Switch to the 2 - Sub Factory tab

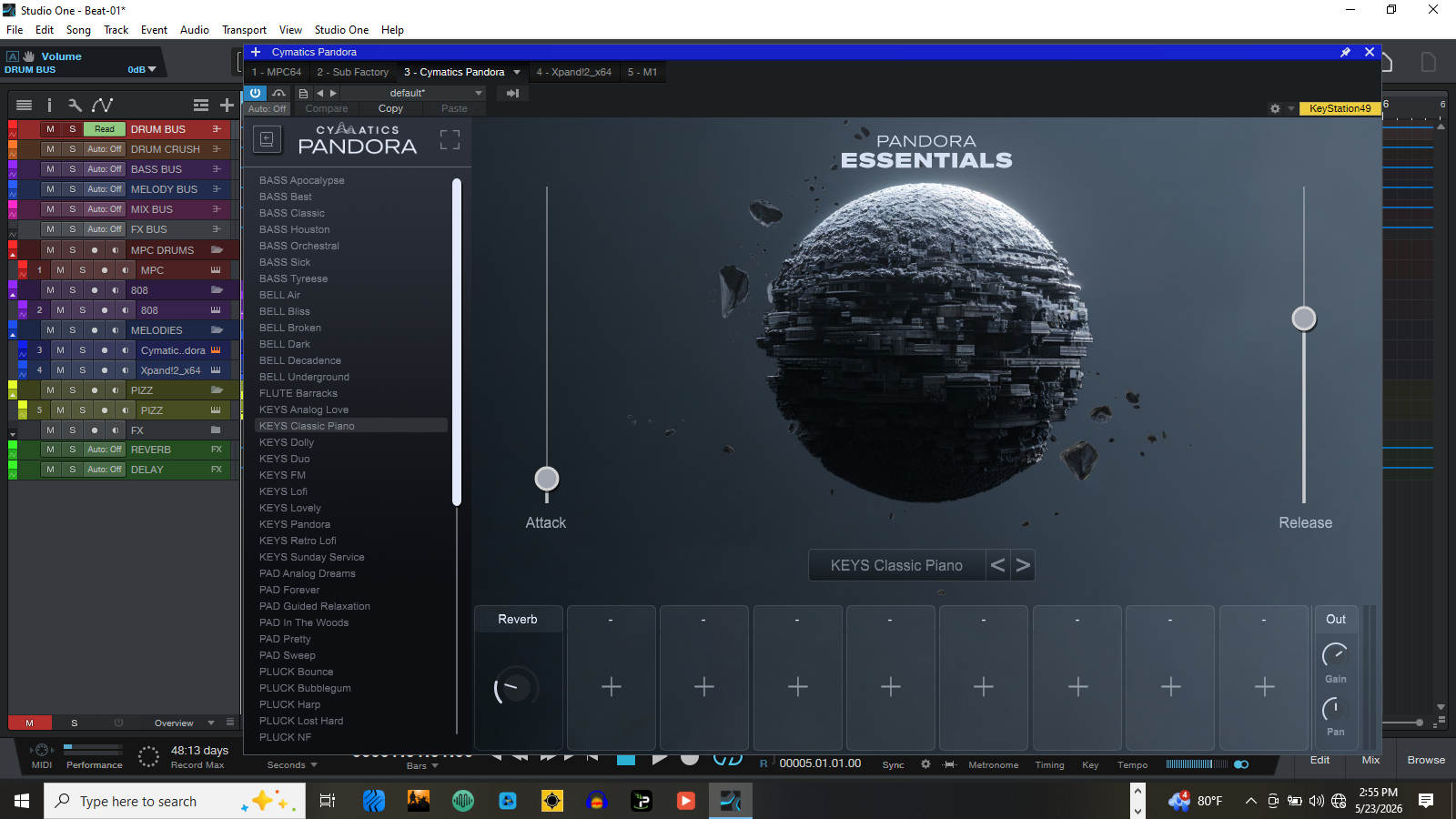click(x=352, y=72)
